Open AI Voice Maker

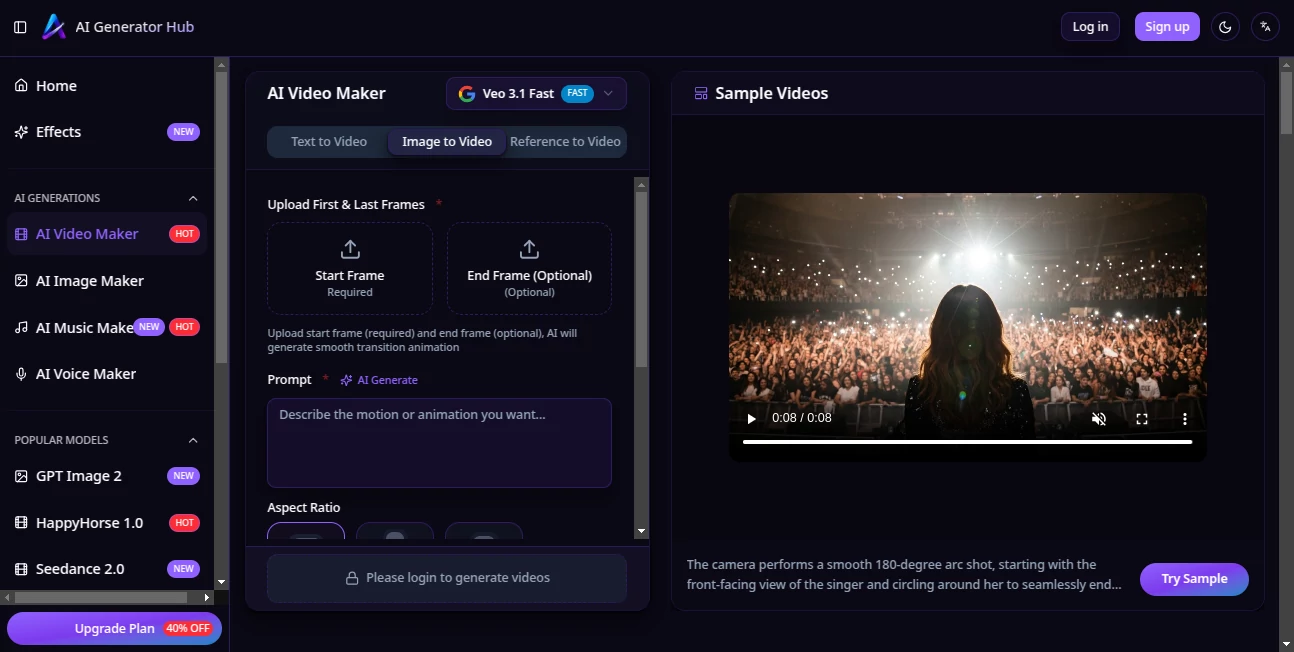coord(107,374)
